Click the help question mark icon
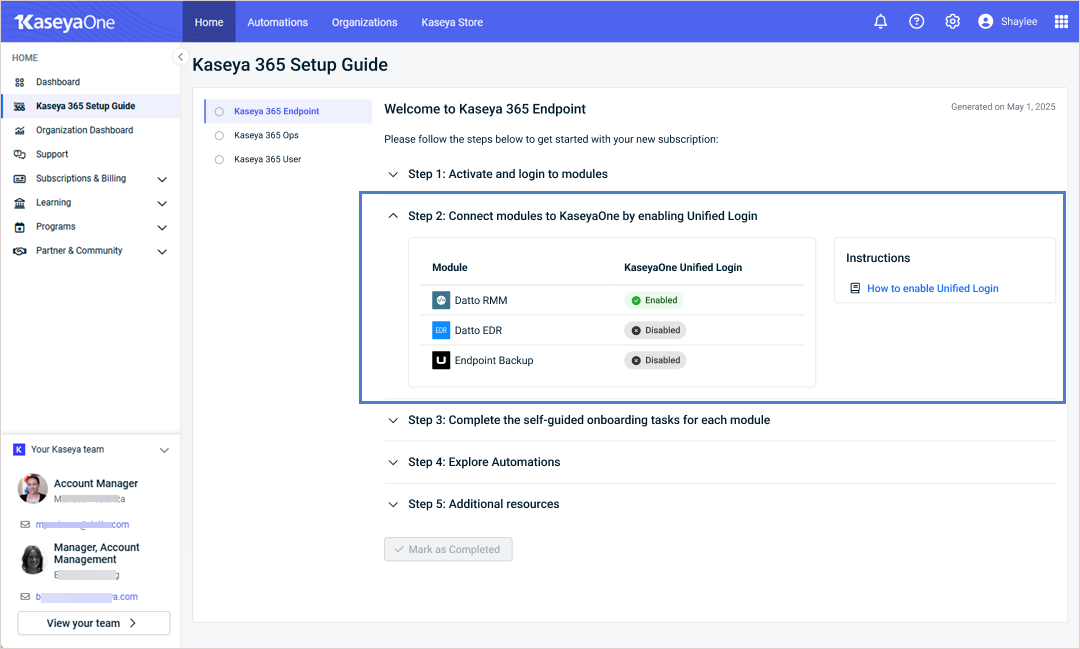 click(916, 22)
